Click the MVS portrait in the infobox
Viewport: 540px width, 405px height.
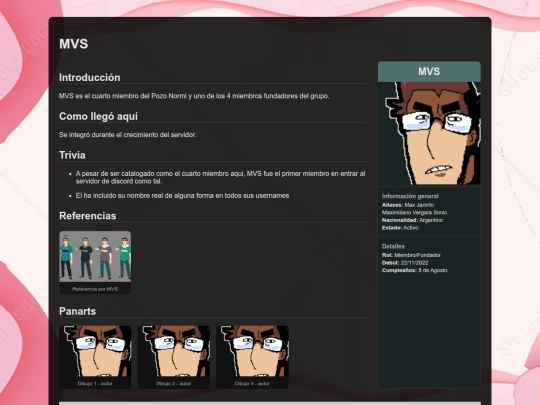[x=429, y=133]
